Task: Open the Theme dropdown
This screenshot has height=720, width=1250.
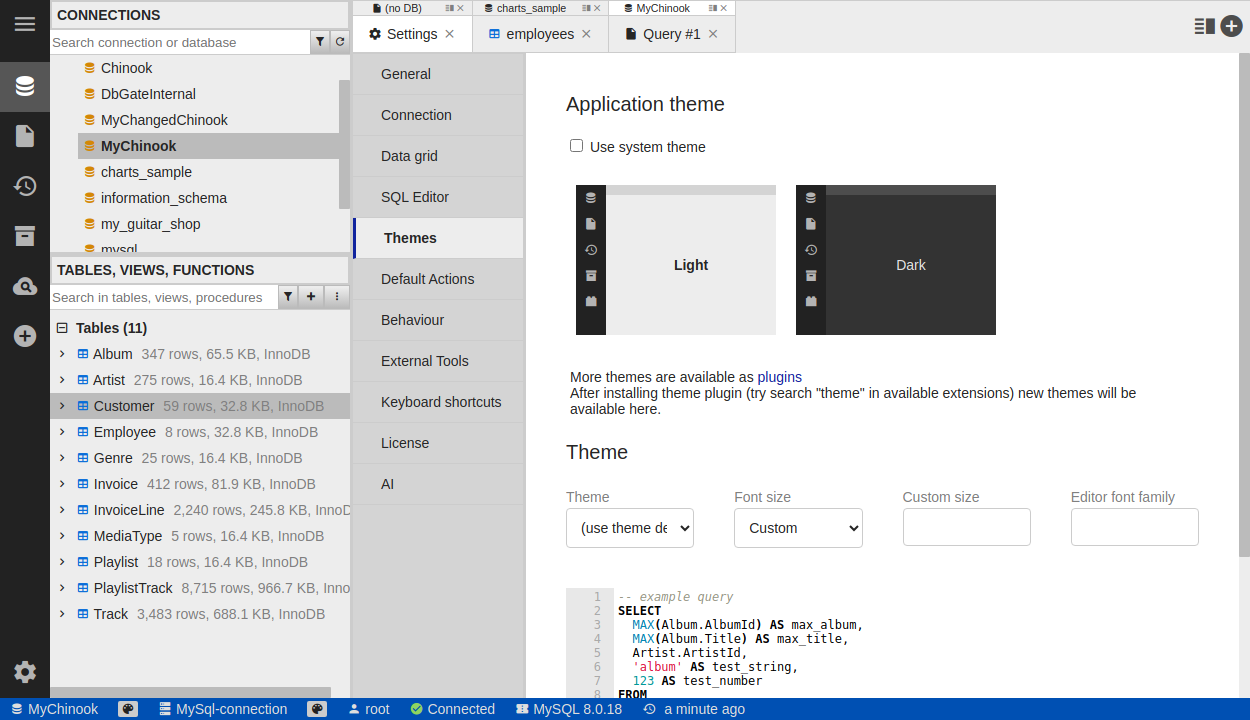Action: point(630,528)
